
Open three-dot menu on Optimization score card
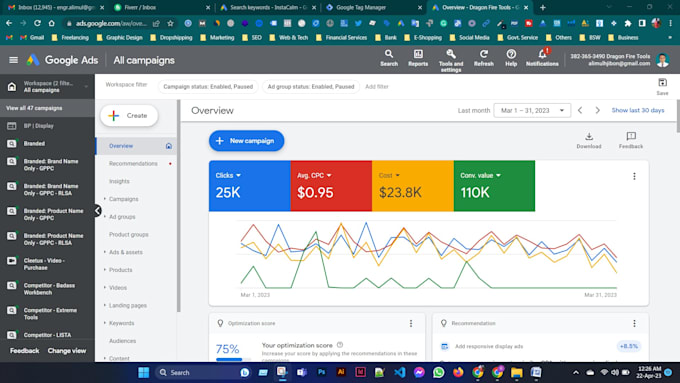[x=411, y=323]
